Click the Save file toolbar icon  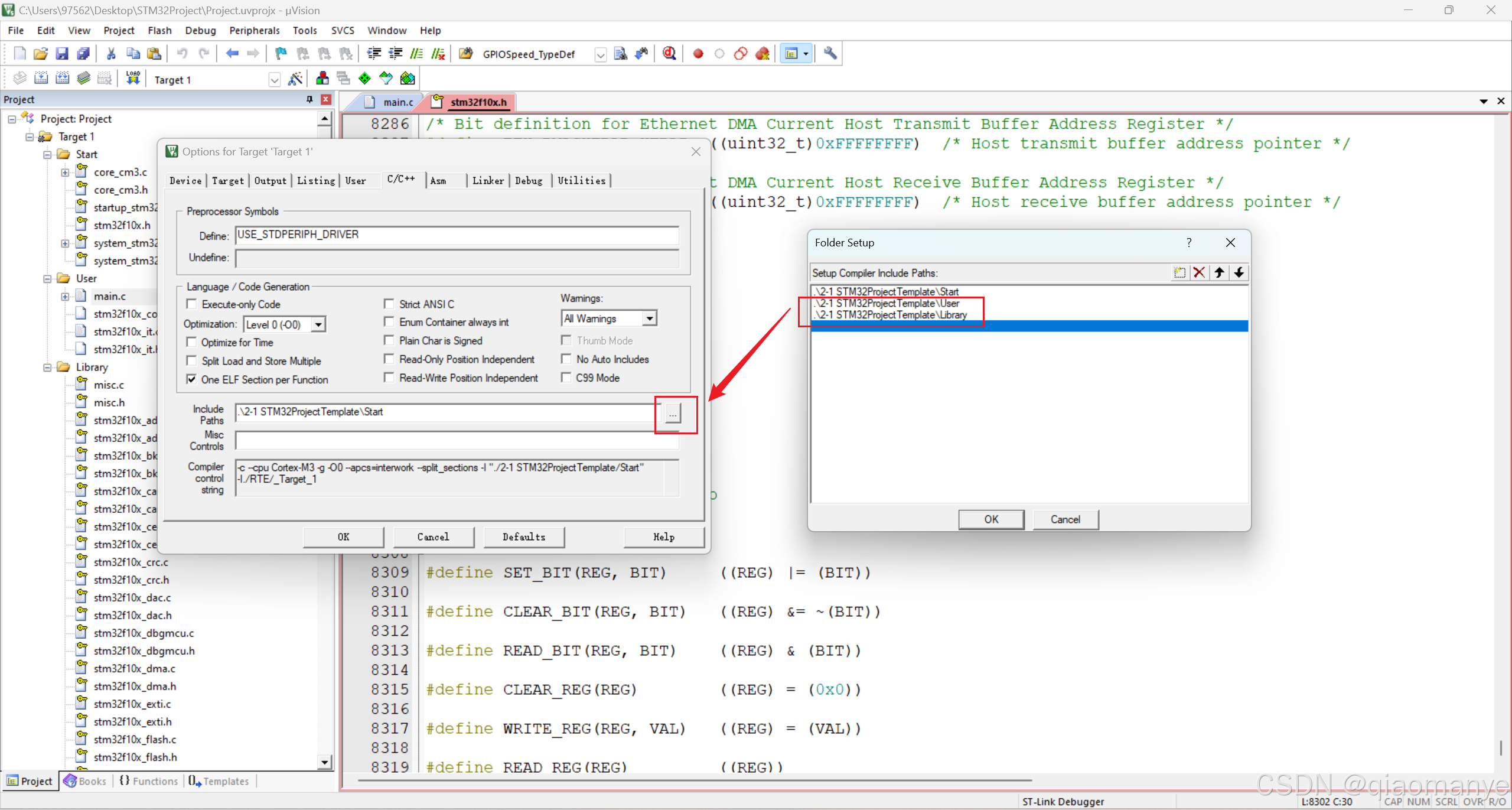(62, 54)
